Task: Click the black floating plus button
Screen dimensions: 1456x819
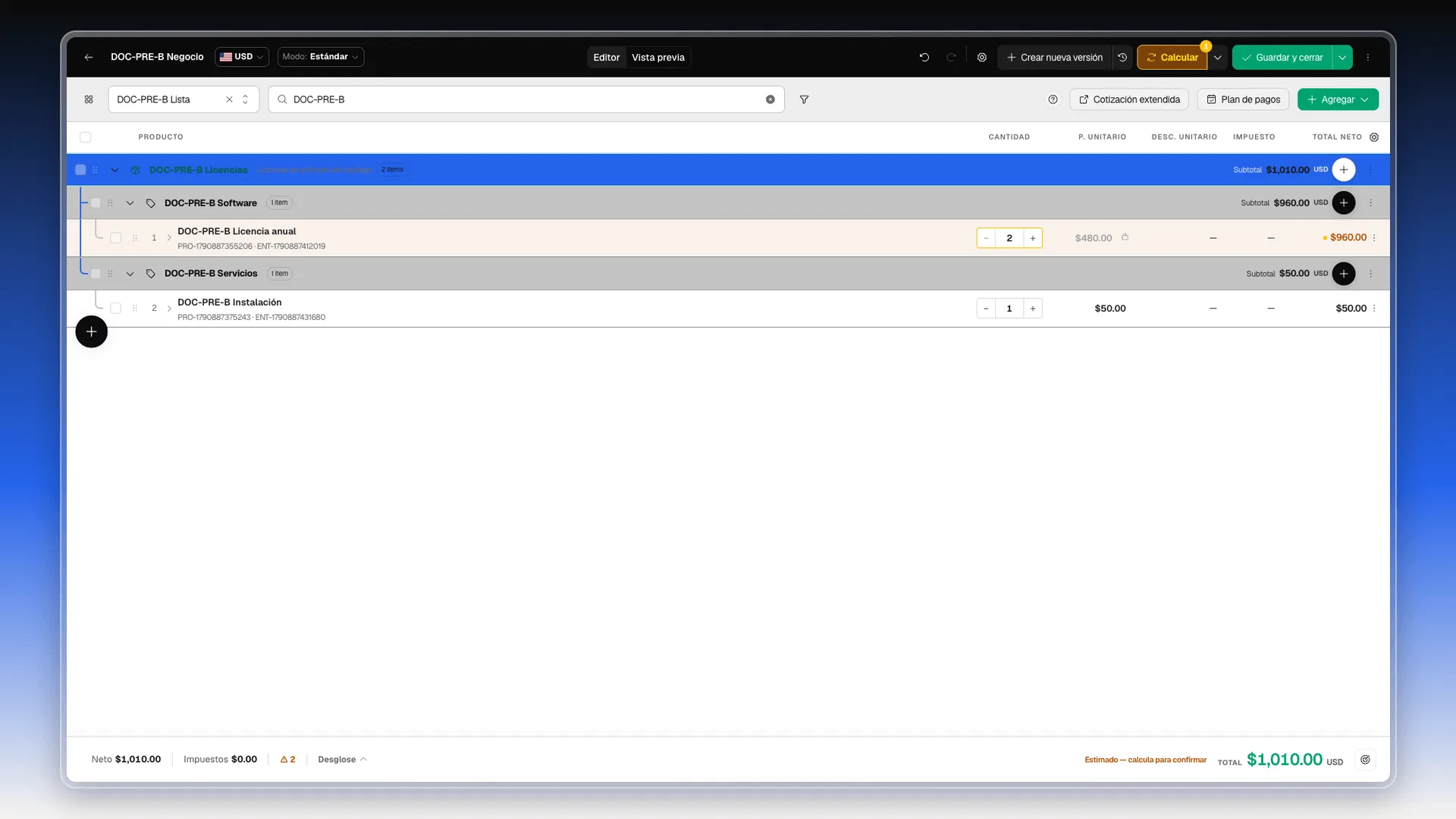Action: click(x=91, y=331)
